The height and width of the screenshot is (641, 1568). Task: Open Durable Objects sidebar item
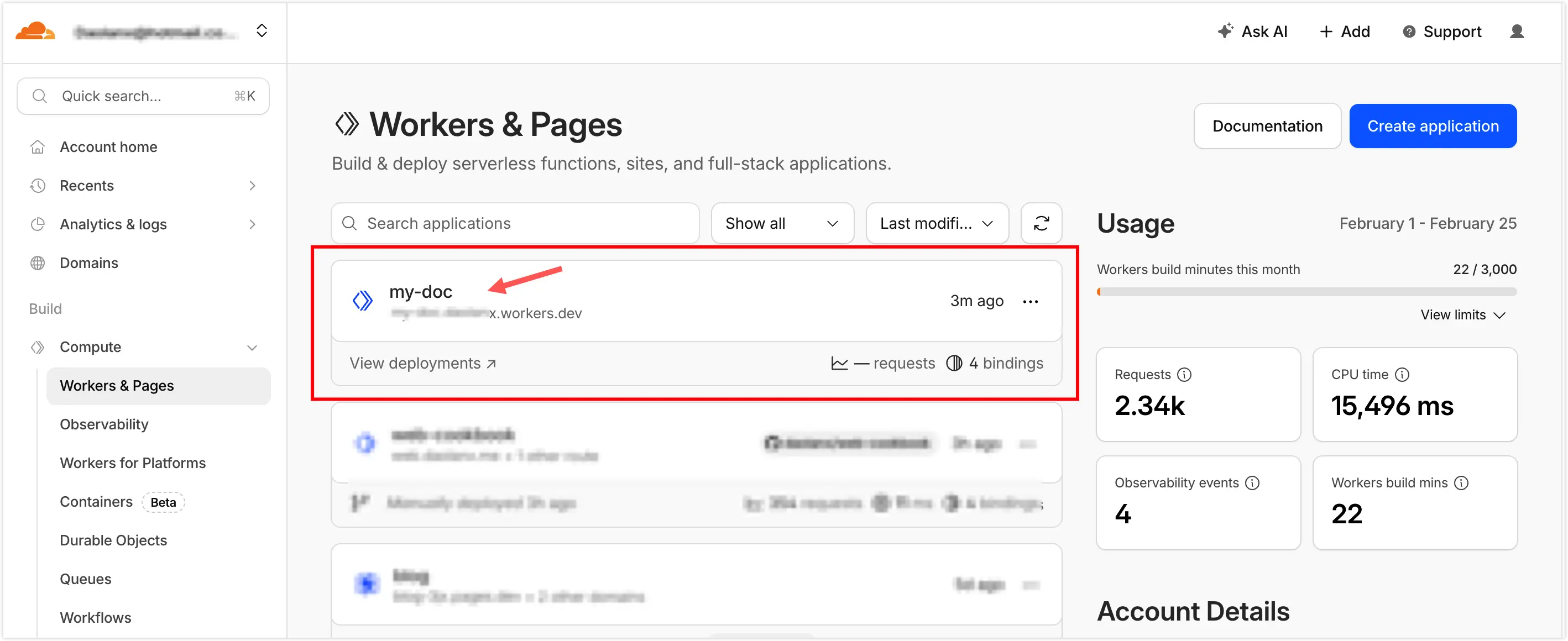pos(113,540)
